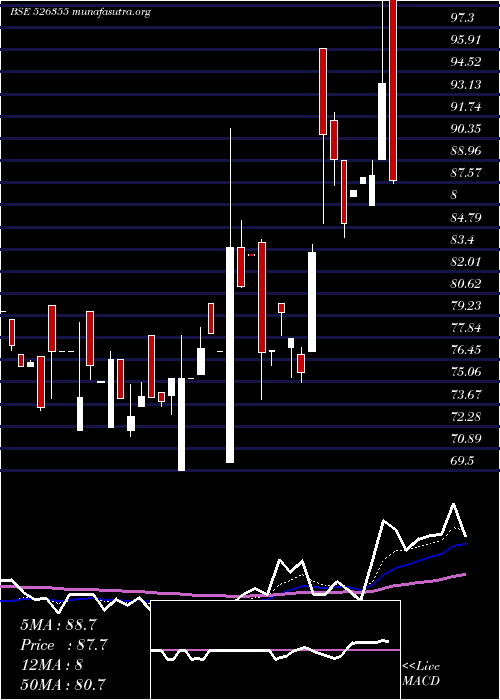Click inside the Live MACD inset chart
The width and height of the screenshot is (500, 700).
point(275,650)
